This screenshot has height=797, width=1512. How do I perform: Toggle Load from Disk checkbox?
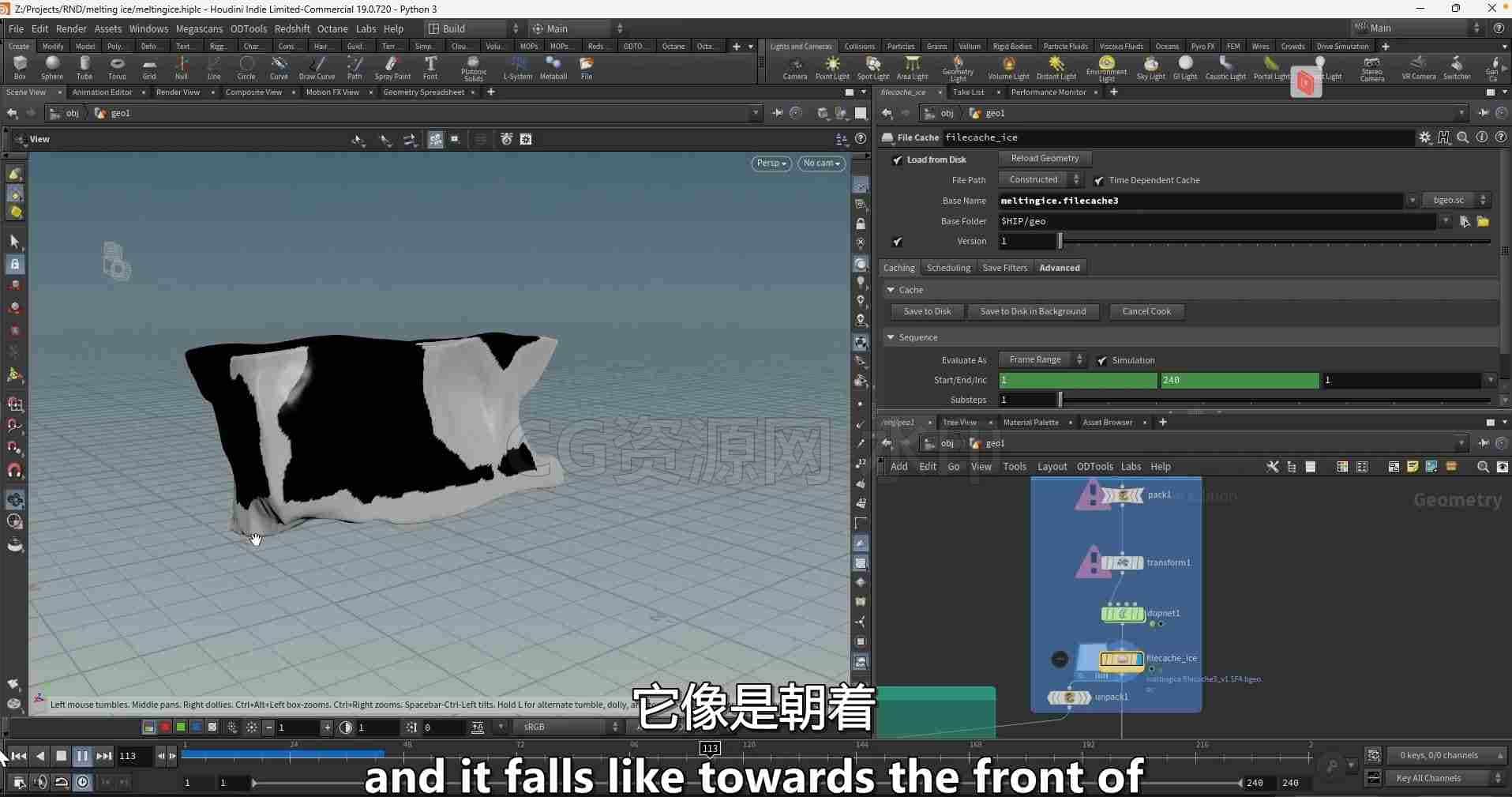point(897,160)
